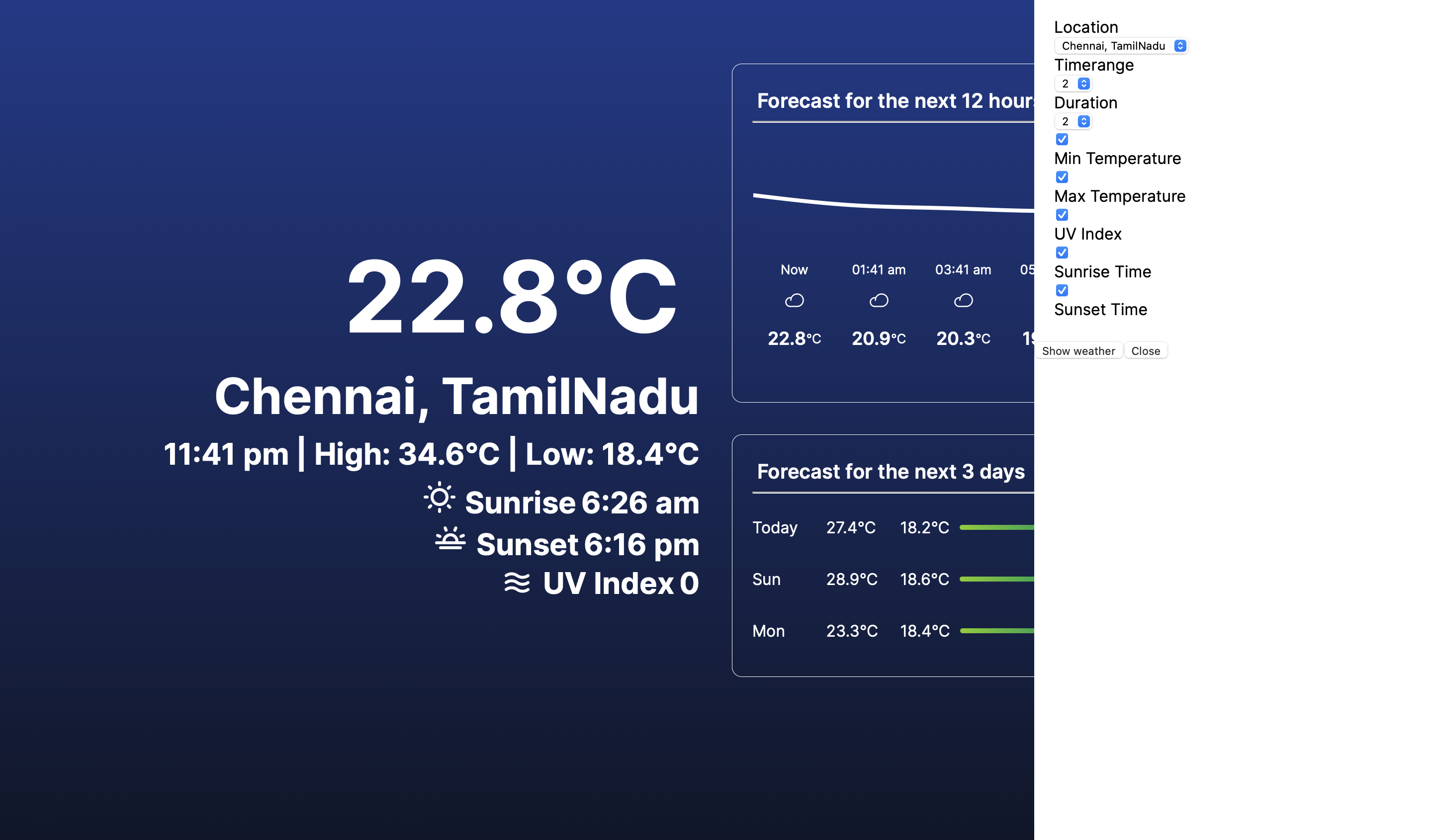The width and height of the screenshot is (1432, 840).
Task: Toggle the Sunset Time checkbox
Action: tap(1062, 291)
